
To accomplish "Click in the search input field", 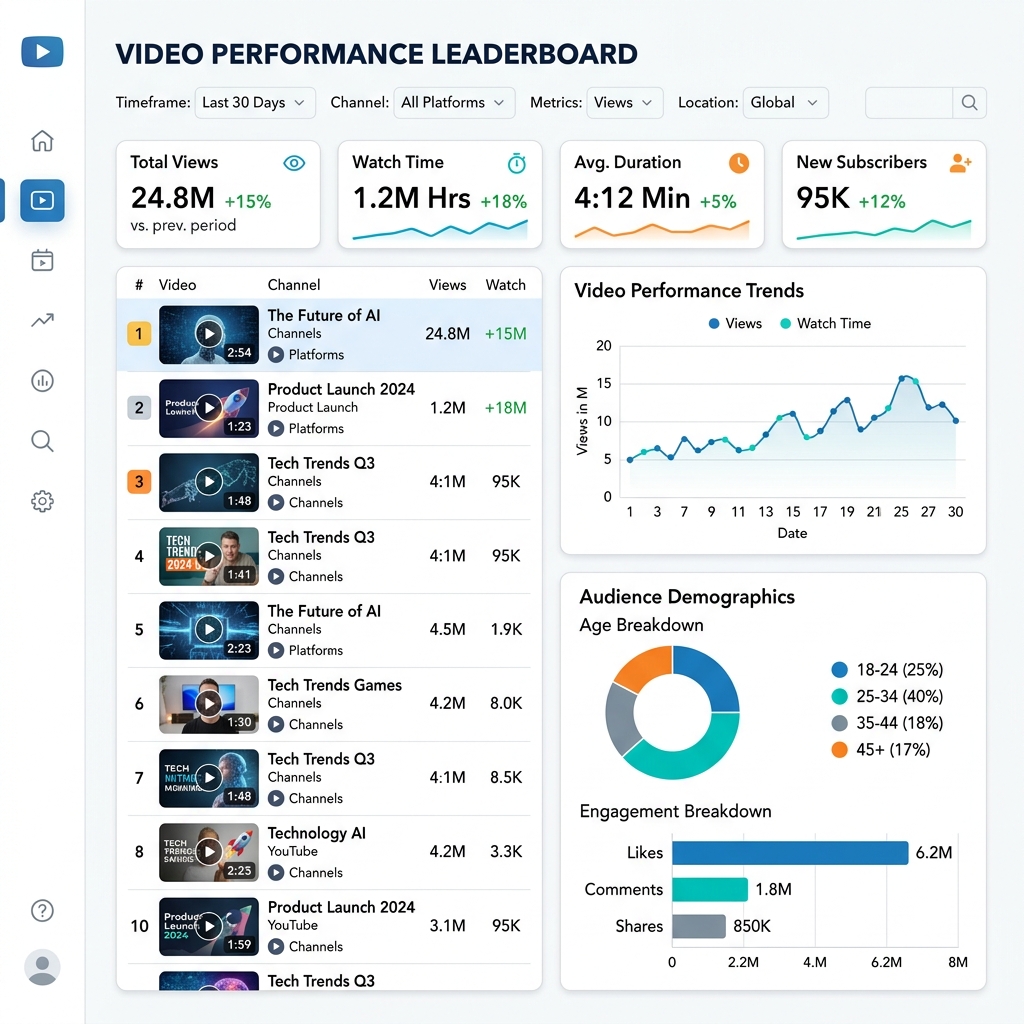I will (909, 103).
